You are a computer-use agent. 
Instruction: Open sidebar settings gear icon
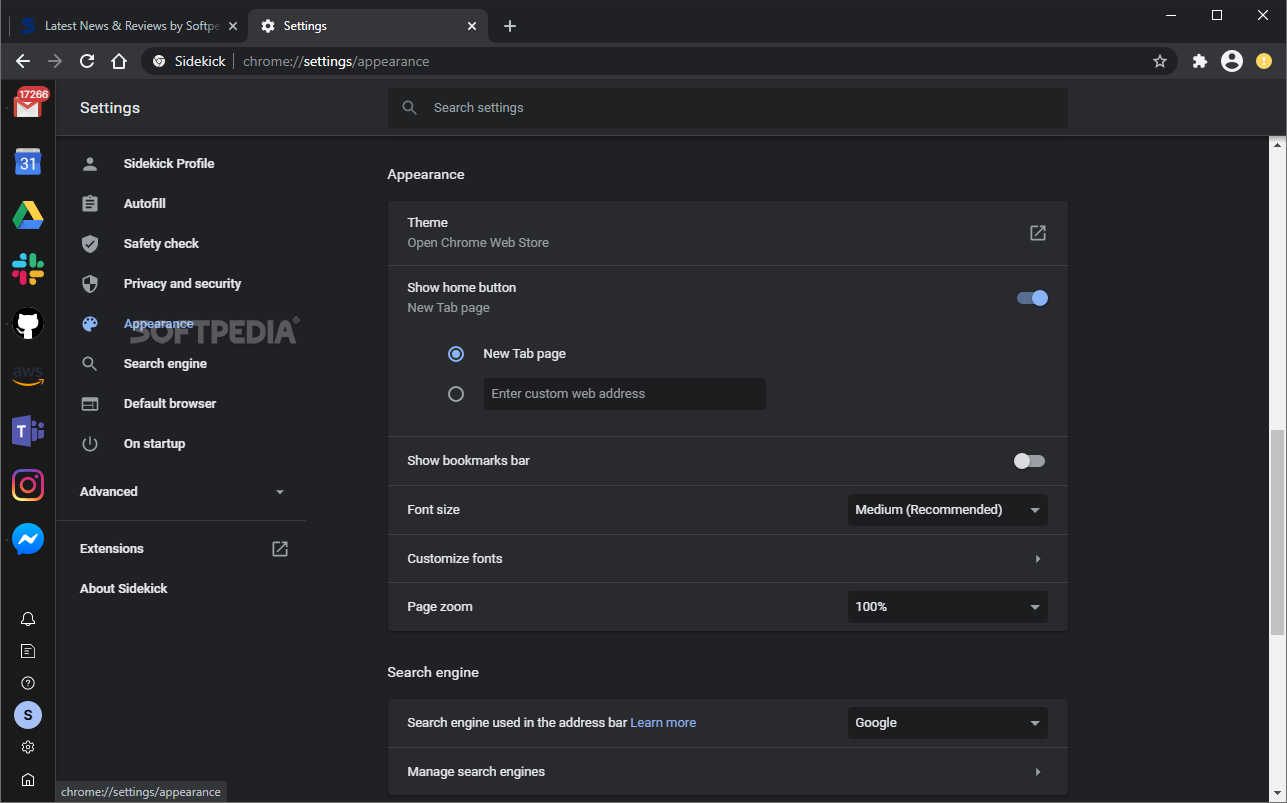click(28, 747)
